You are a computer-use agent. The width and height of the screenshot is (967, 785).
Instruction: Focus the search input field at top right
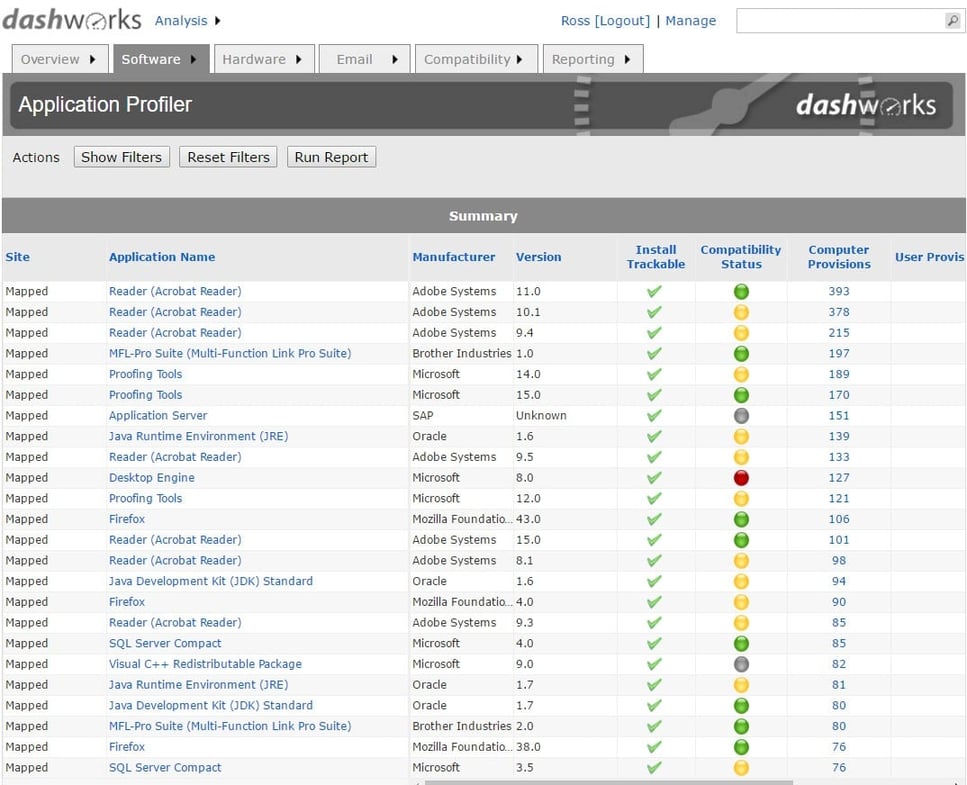(841, 21)
